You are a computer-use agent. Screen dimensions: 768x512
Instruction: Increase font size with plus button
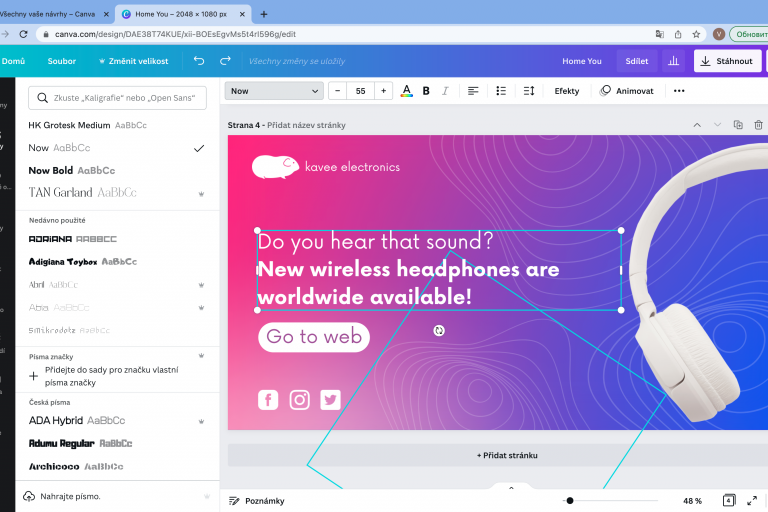click(x=384, y=91)
